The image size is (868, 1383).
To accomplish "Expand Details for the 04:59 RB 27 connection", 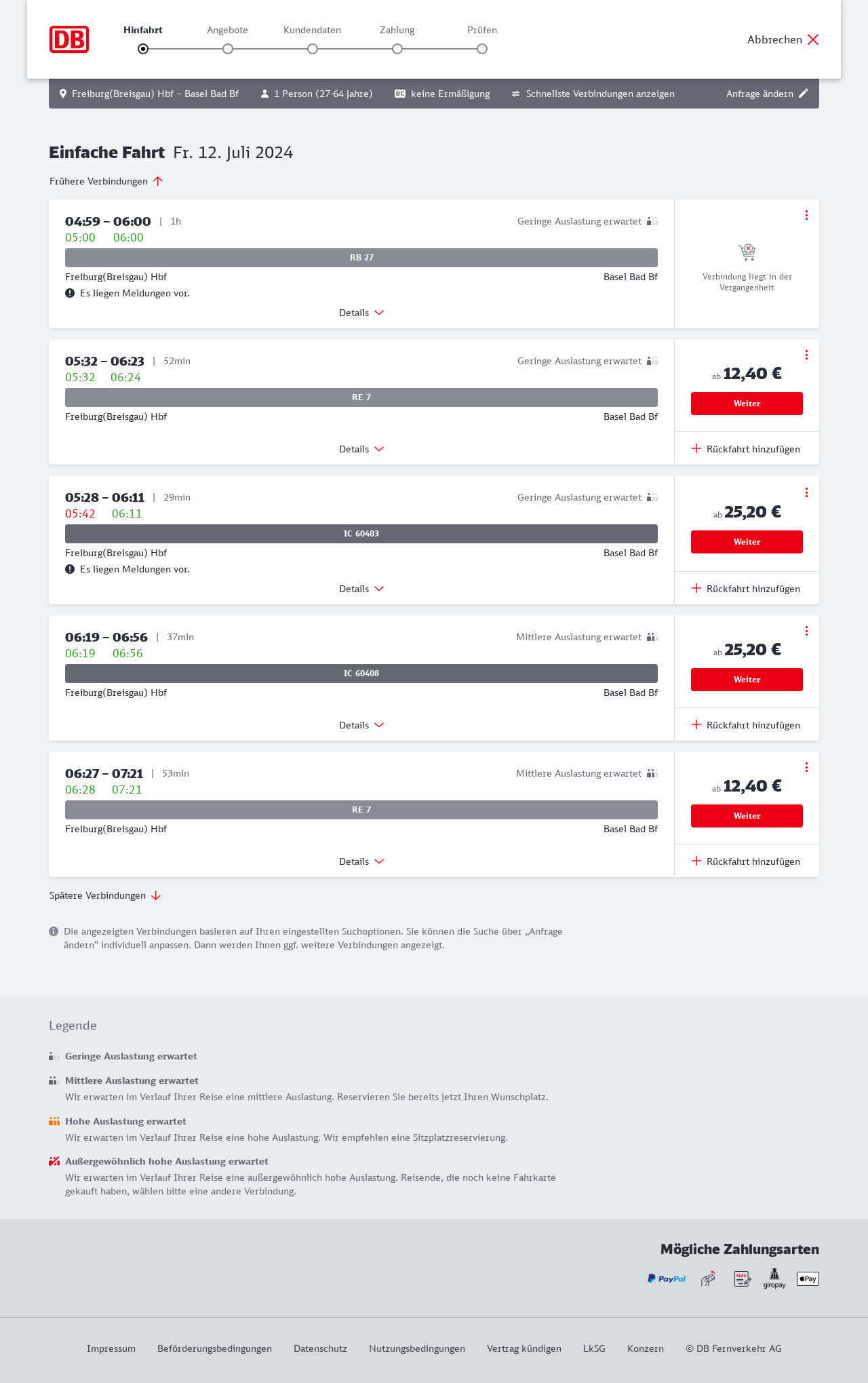I will pyautogui.click(x=361, y=313).
